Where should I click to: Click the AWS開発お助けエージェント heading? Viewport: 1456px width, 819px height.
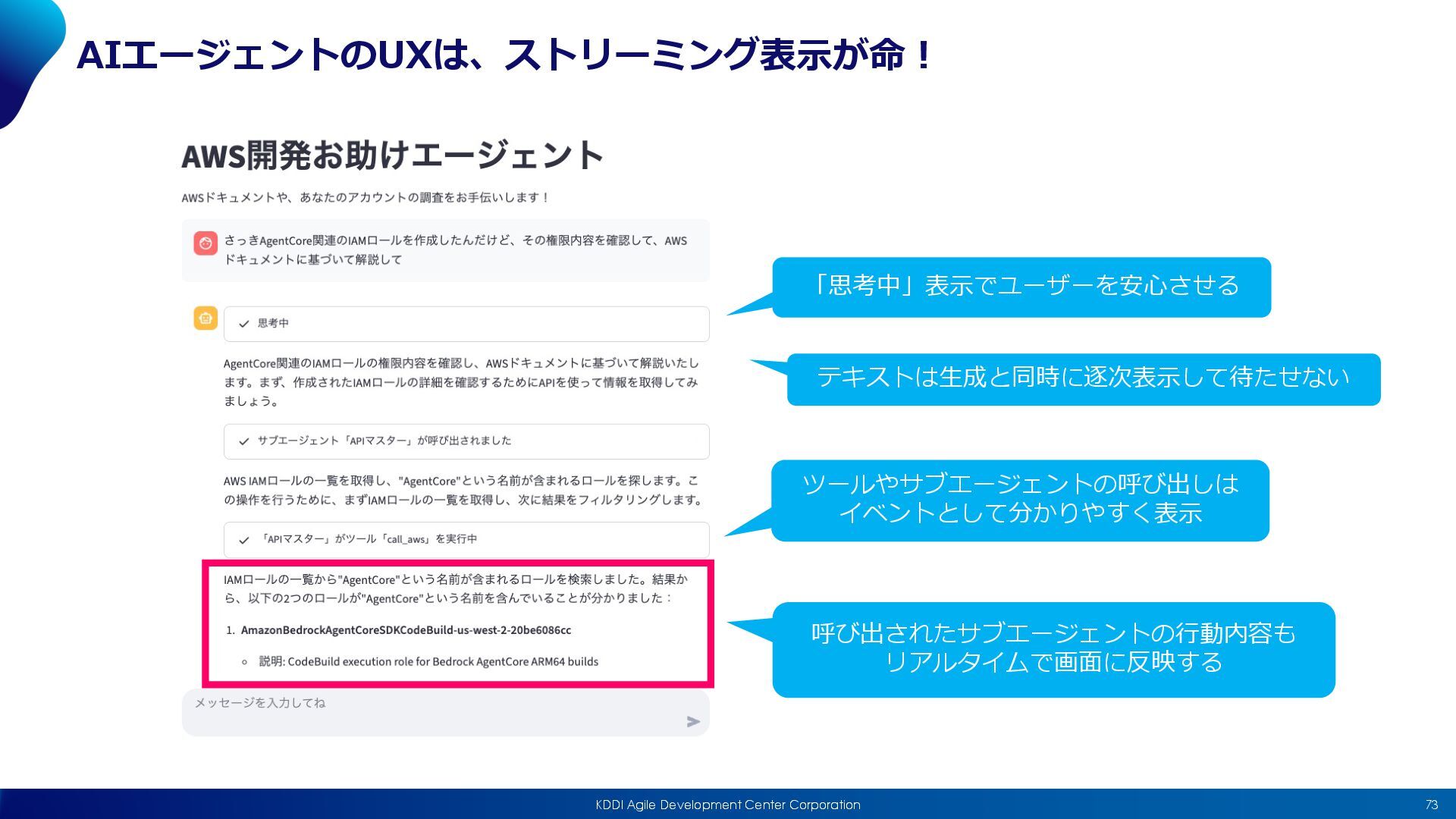pyautogui.click(x=393, y=155)
